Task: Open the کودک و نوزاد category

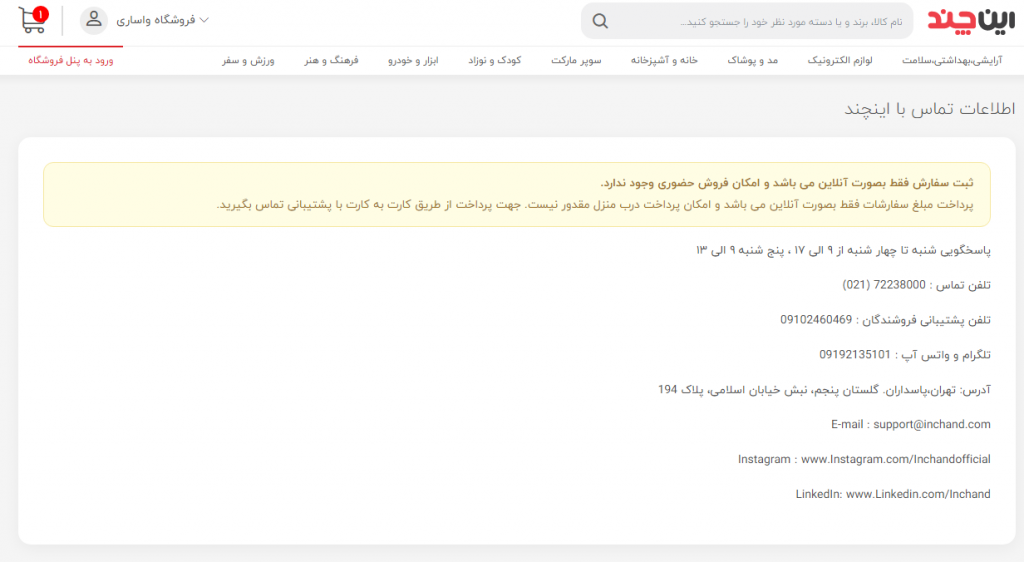Action: (x=494, y=61)
